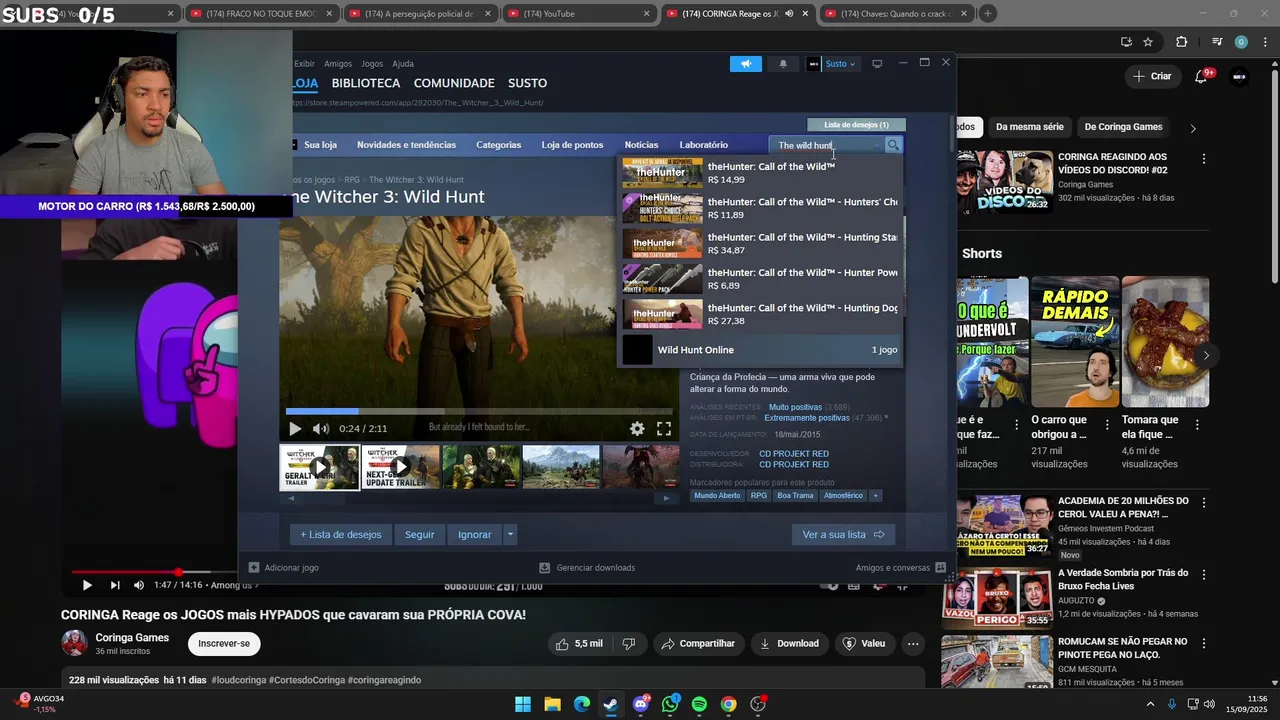This screenshot has height=720, width=1280.
Task: Click the Steam announcements megaphone icon
Action: click(745, 64)
